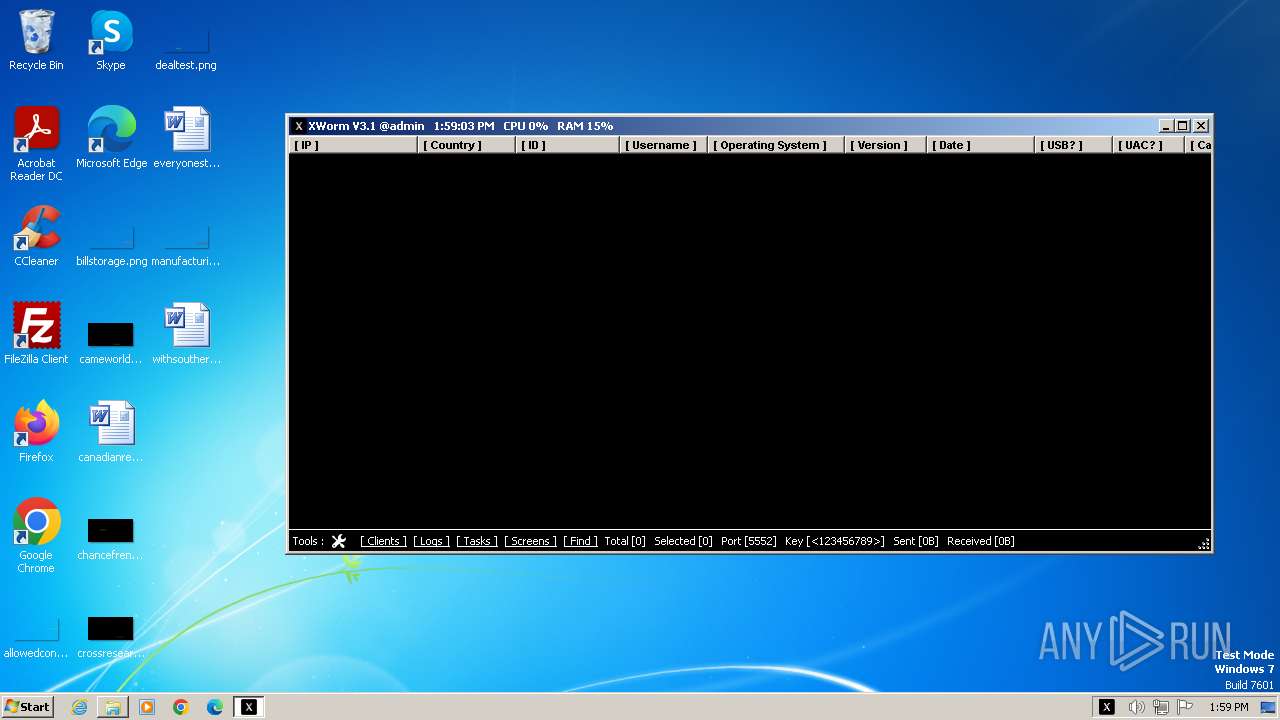Open the XWorm Tools wrench icon

(x=339, y=541)
